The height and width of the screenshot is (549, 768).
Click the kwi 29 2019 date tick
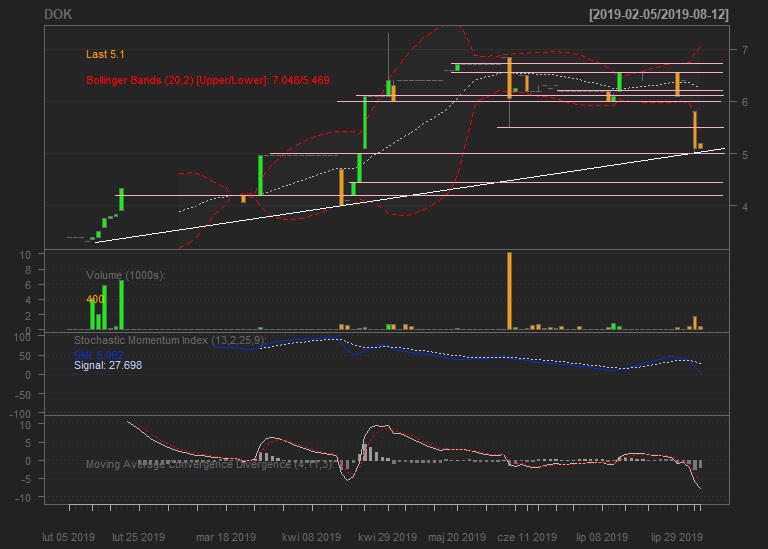[x=387, y=537]
